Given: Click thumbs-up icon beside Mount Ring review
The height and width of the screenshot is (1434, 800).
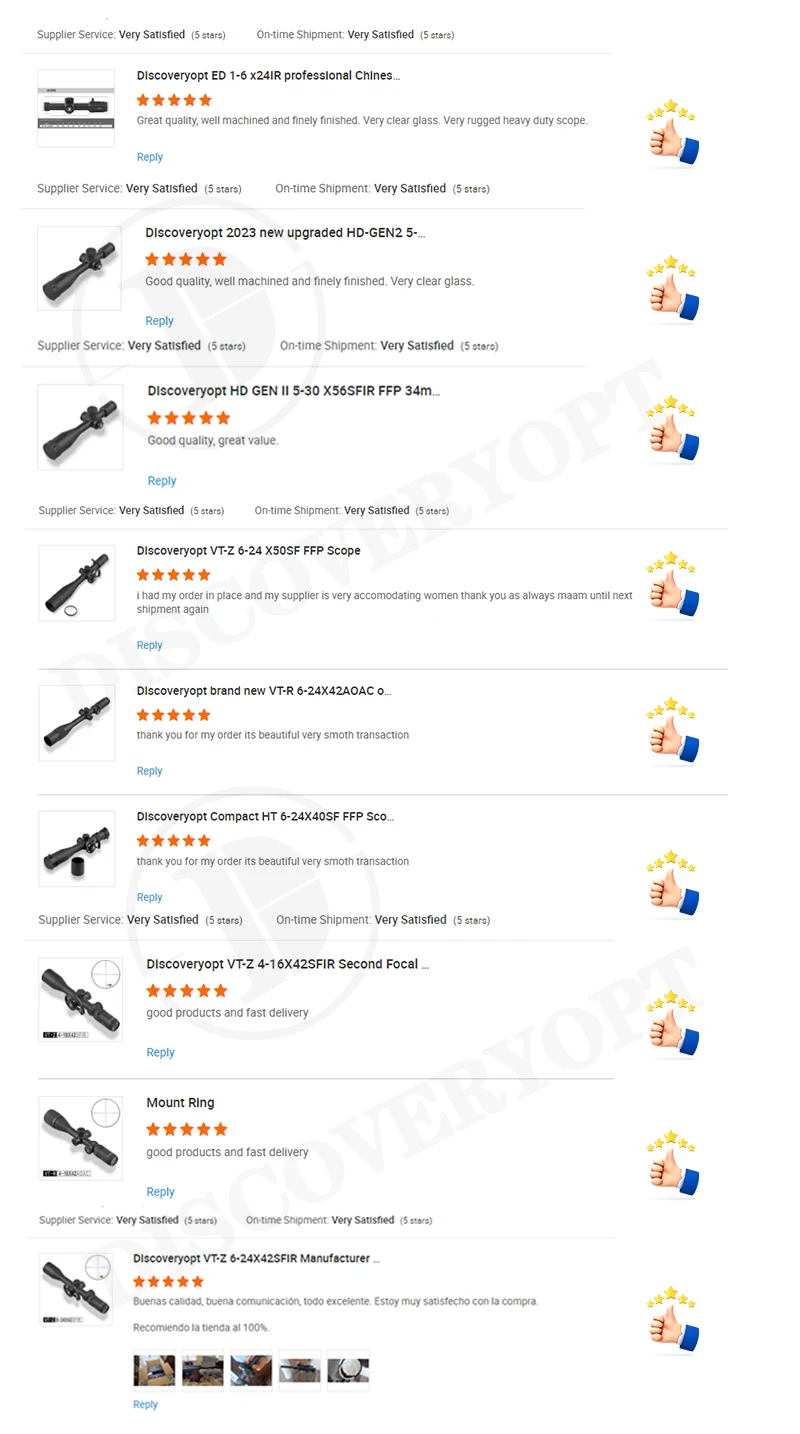Looking at the screenshot, I should coord(672,1165).
